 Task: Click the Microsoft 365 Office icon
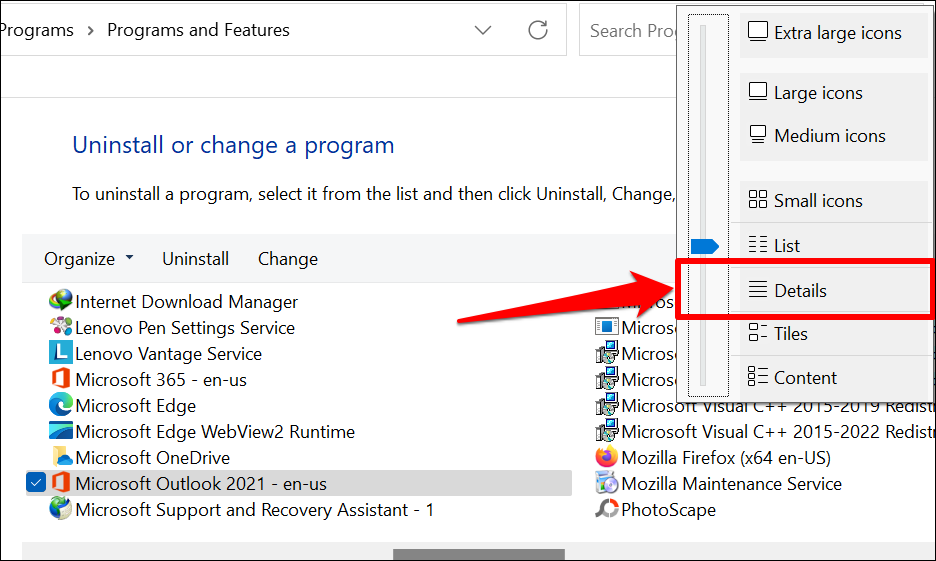click(61, 379)
